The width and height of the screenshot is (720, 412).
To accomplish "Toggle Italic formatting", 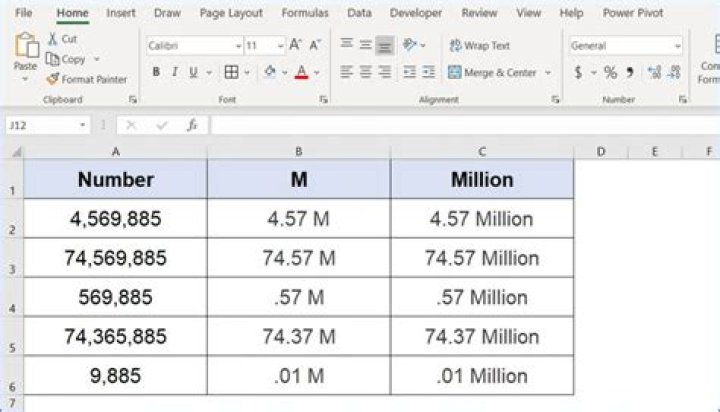I will (x=174, y=72).
